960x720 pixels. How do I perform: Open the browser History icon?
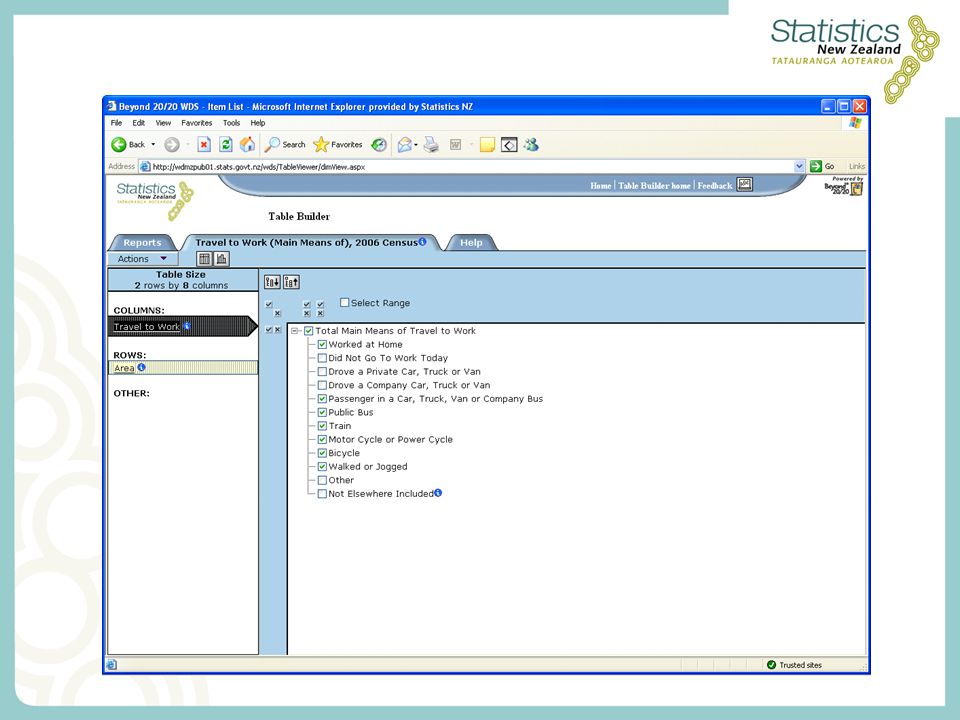point(380,144)
